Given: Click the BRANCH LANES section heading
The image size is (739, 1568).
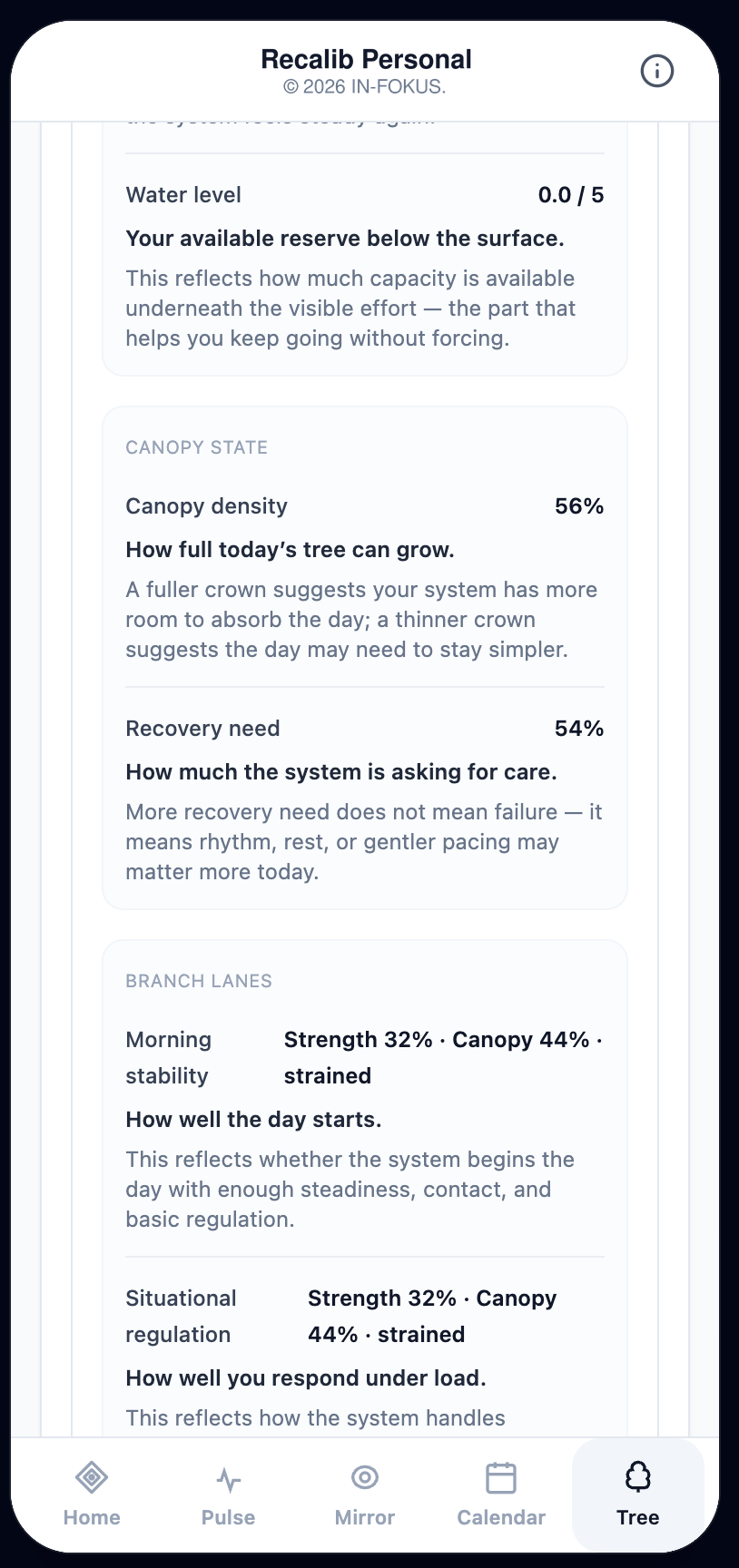Looking at the screenshot, I should [x=199, y=981].
